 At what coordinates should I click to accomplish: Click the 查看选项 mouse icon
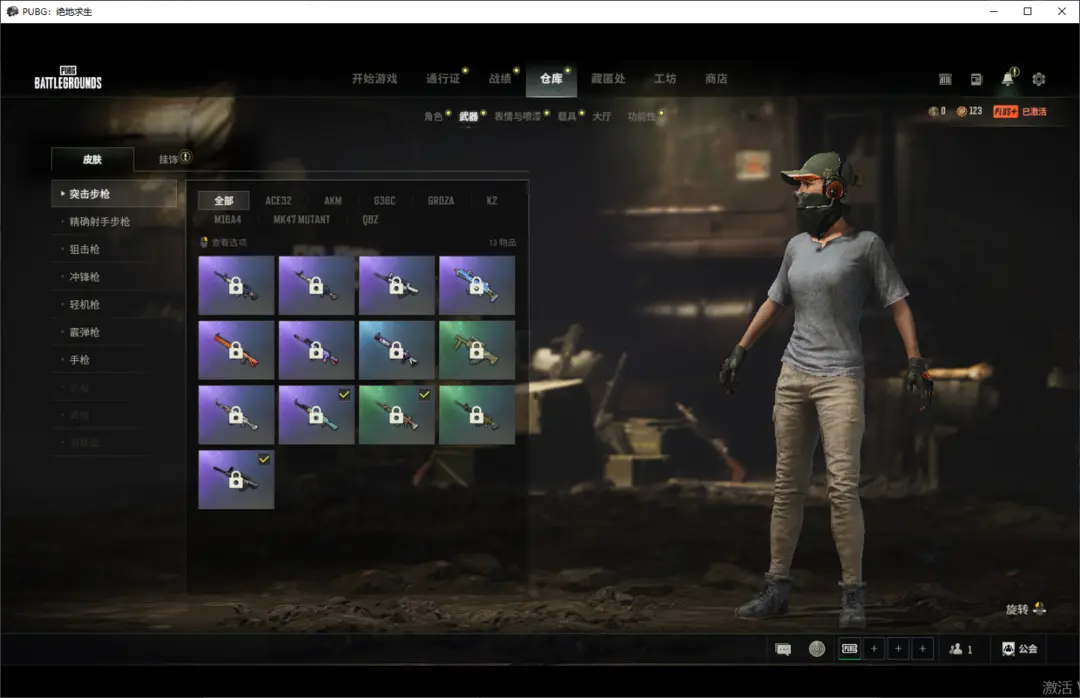pyautogui.click(x=204, y=242)
